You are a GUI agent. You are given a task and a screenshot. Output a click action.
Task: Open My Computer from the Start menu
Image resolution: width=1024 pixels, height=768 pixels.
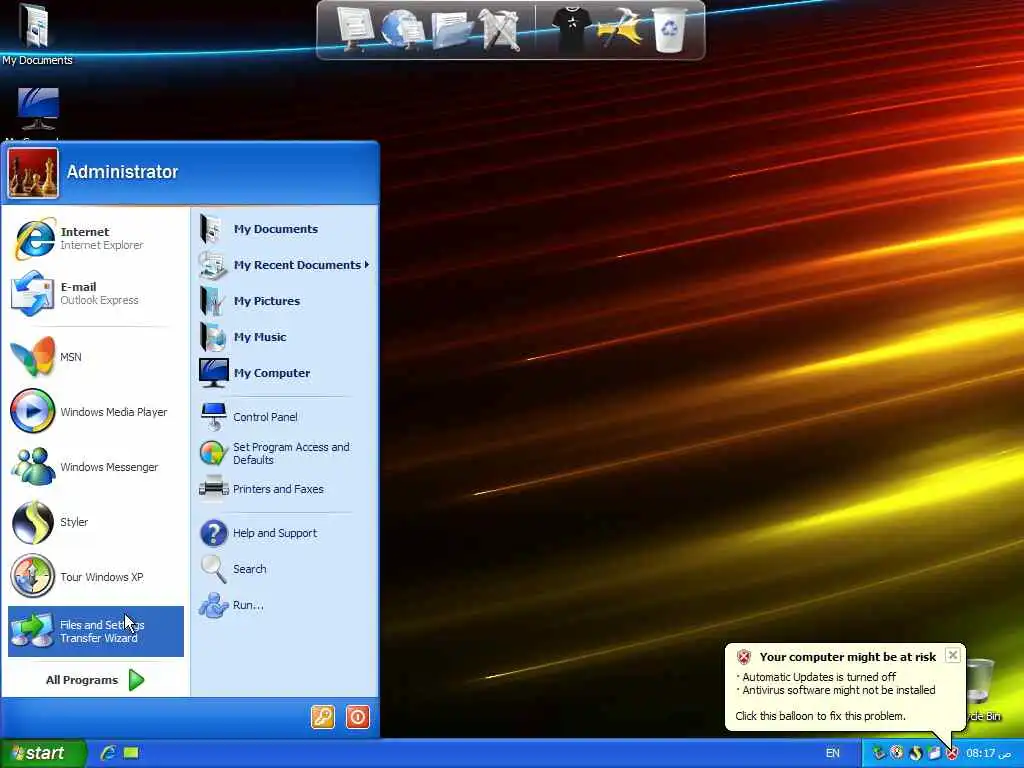click(285, 373)
